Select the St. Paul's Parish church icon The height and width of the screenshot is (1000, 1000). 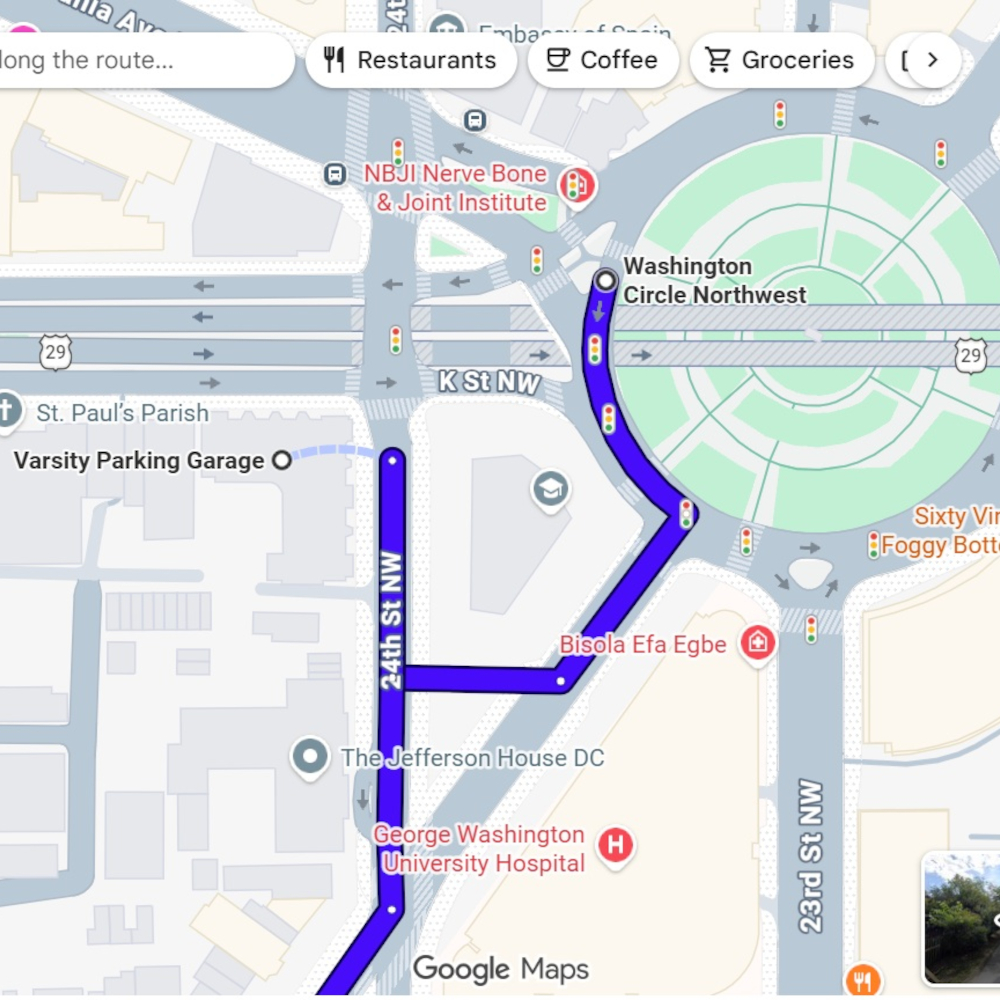[x=9, y=410]
